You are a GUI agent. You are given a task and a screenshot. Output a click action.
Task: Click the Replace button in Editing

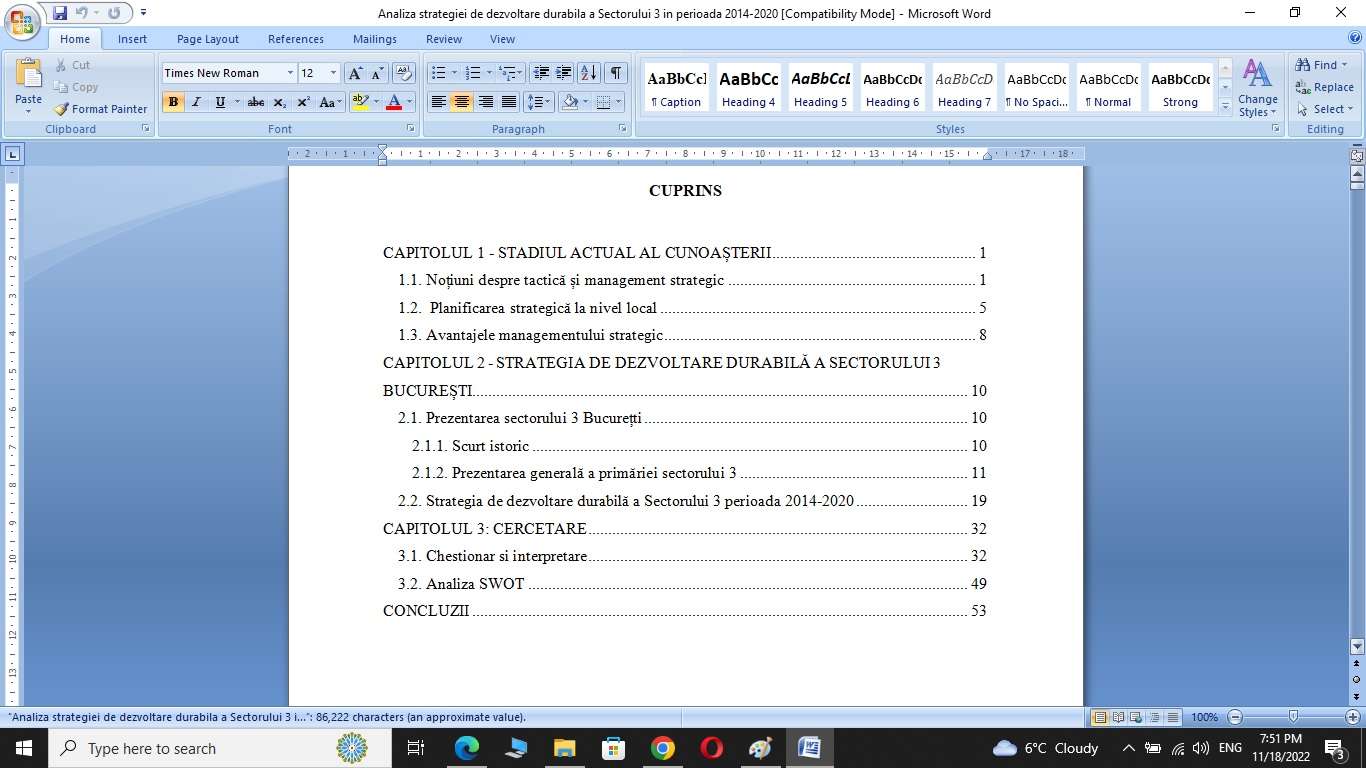click(x=1324, y=87)
